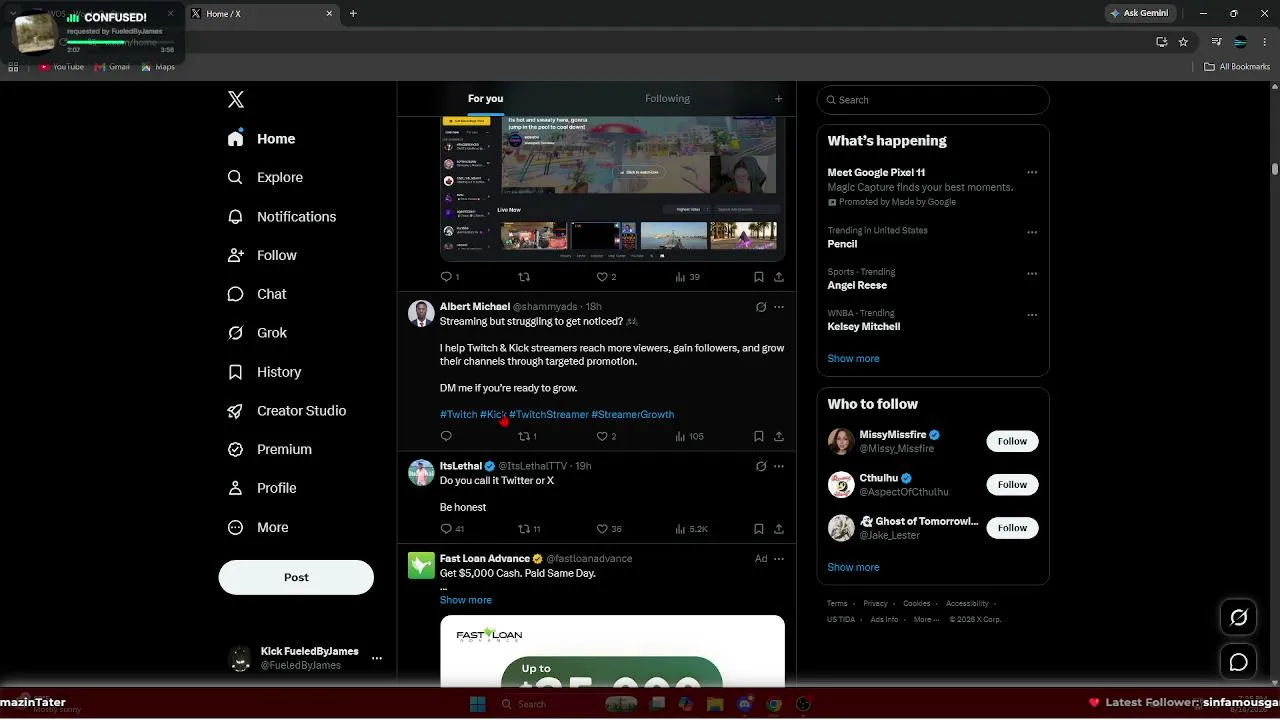Reply to Albert Michael's post
The height and width of the screenshot is (720, 1280).
(x=446, y=436)
